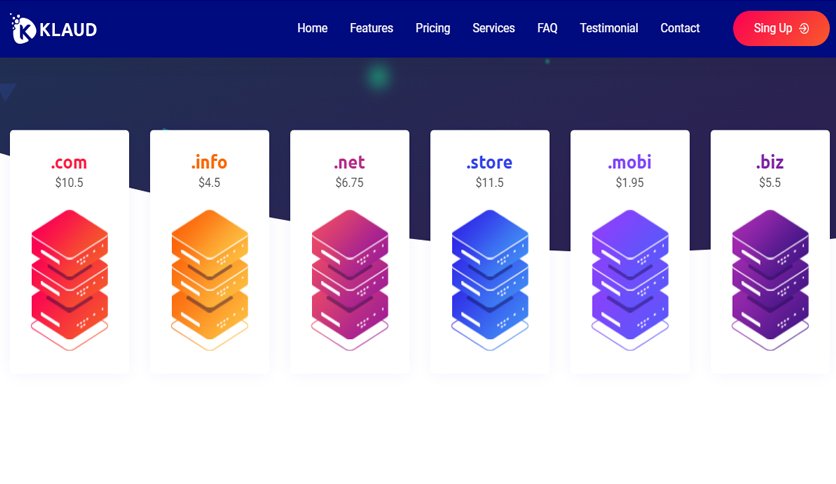The width and height of the screenshot is (836, 484).
Task: Click the .info domain title
Action: tap(209, 162)
